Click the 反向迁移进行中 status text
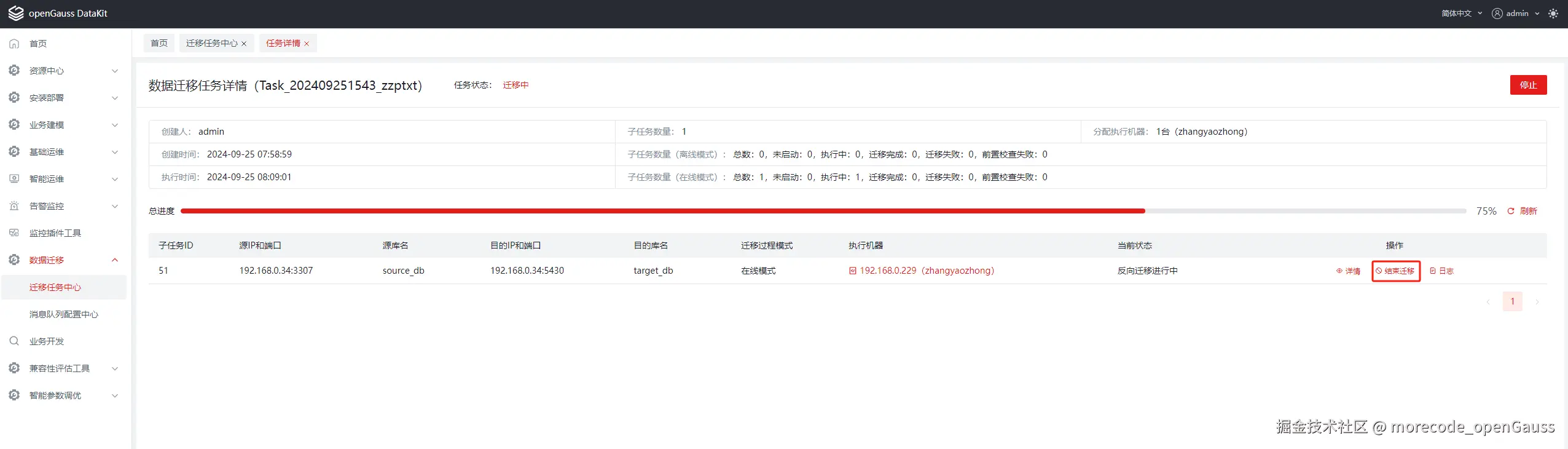Screen dimensions: 1568x449 (1147, 271)
